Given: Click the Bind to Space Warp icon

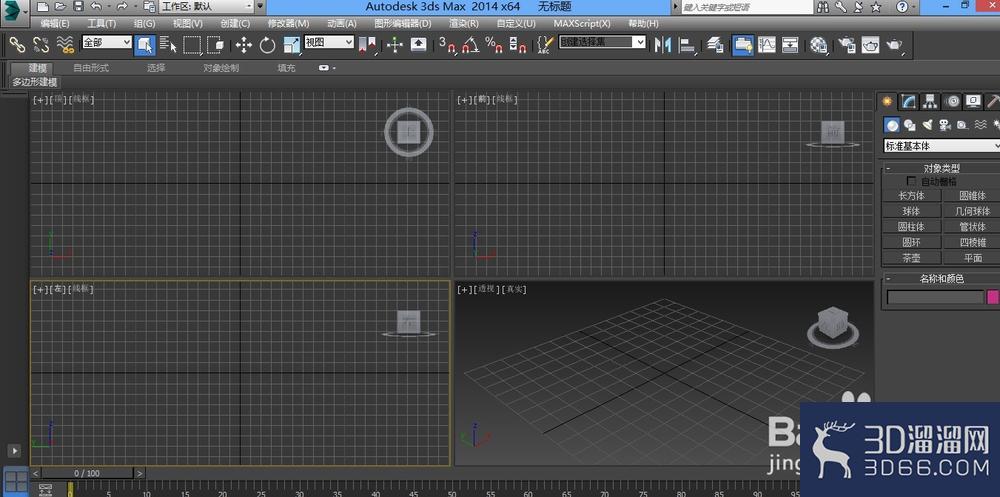Looking at the screenshot, I should [65, 45].
